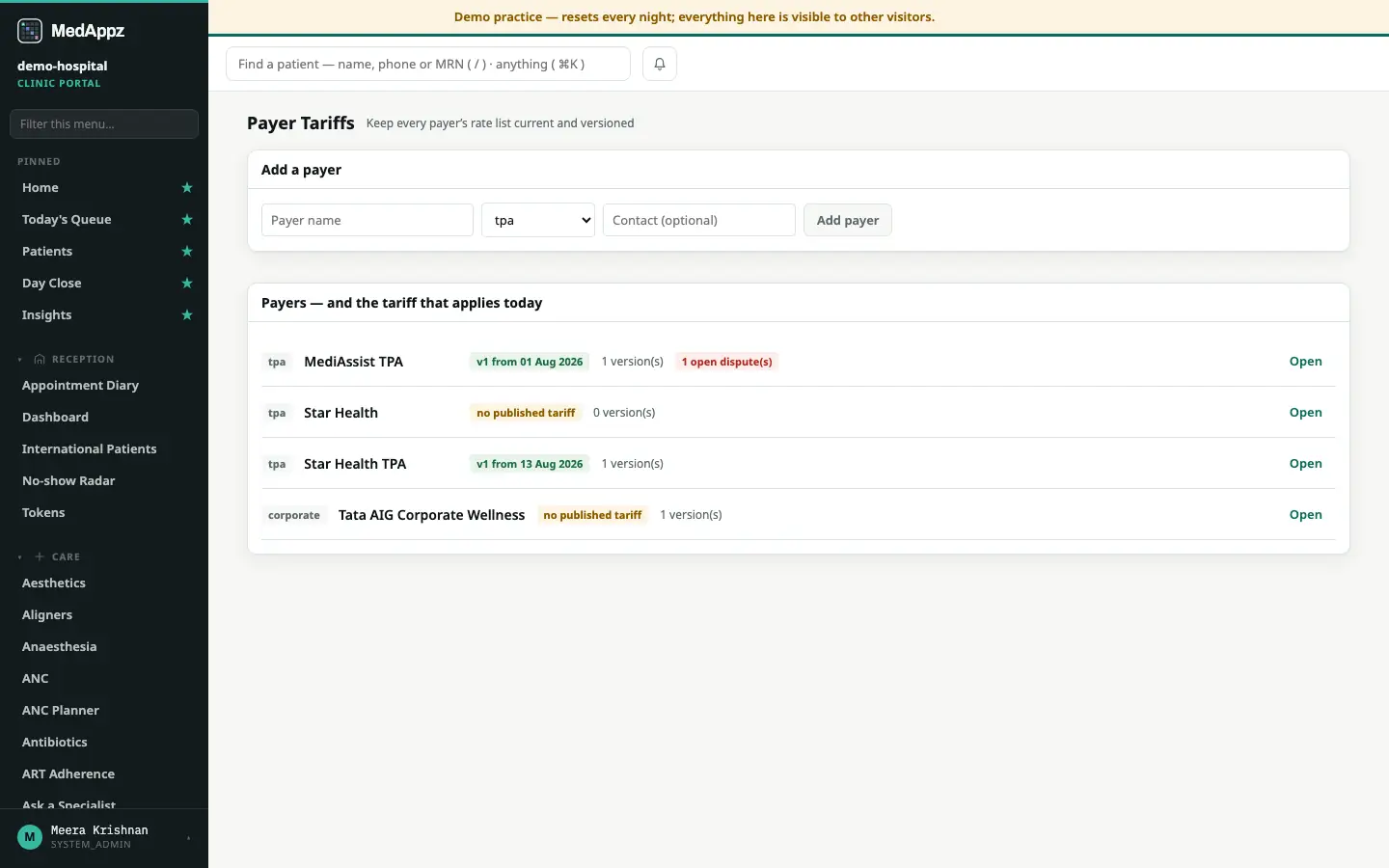Unpin Today's Queue using its star
This screenshot has width=1389, height=868.
[187, 220]
